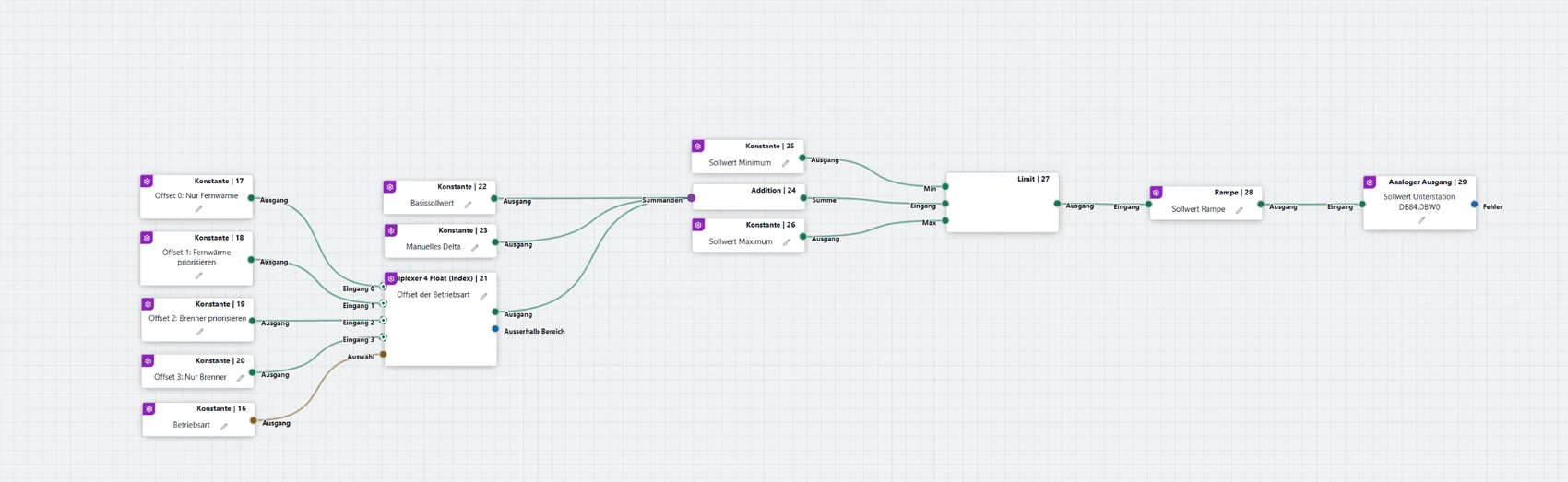Click the purple gear icon on Konstante 22
The image size is (1568, 482).
(x=390, y=187)
